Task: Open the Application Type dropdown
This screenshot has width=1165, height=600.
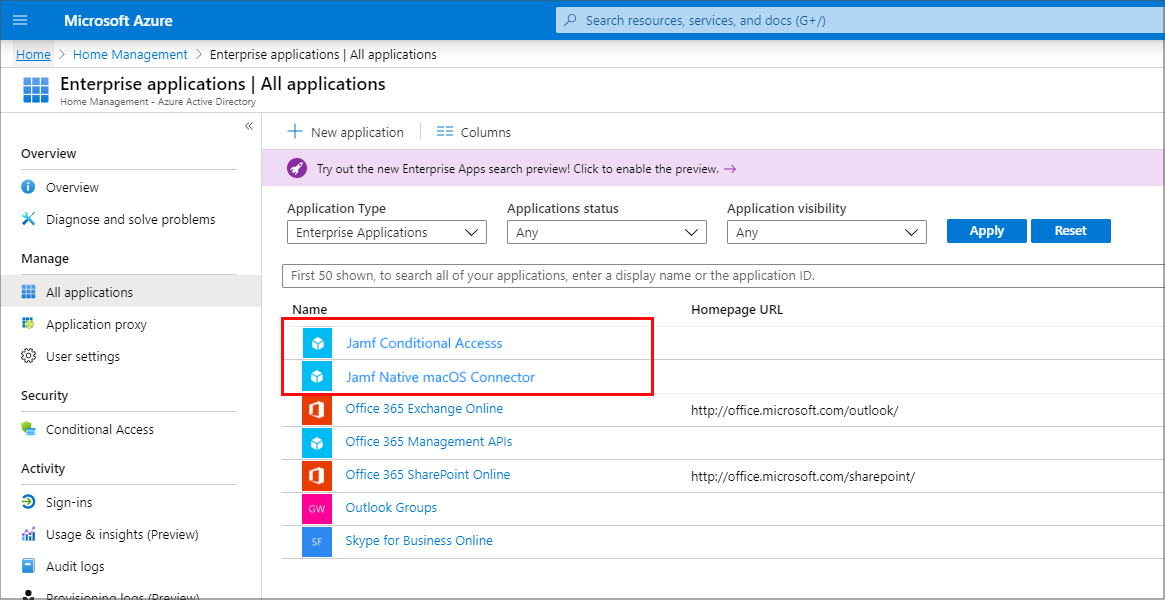Action: [386, 232]
